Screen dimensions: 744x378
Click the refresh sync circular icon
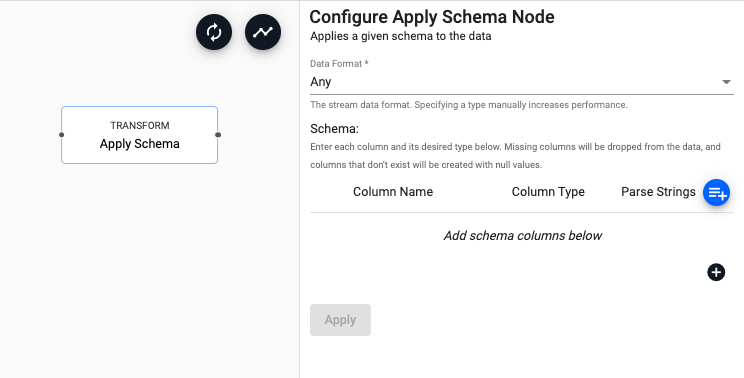[214, 32]
